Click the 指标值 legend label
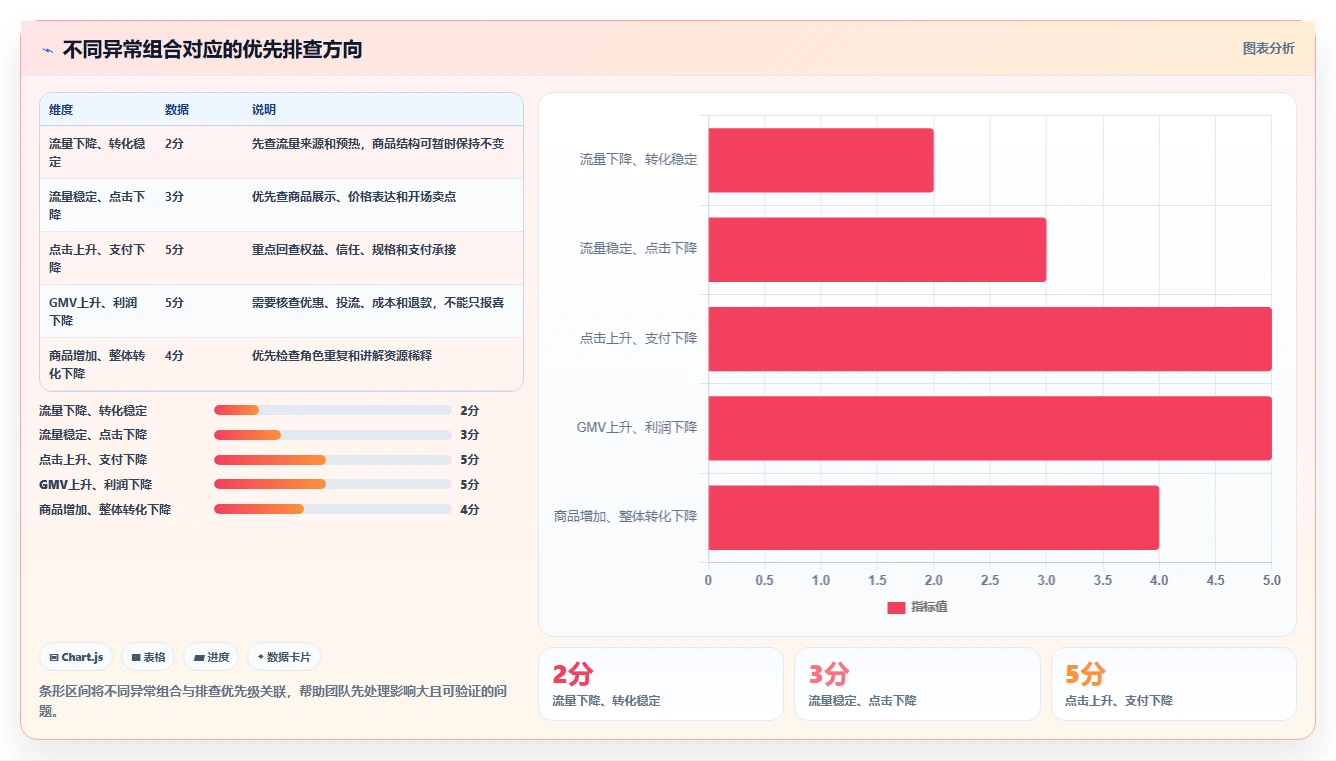Image resolution: width=1336 pixels, height=761 pixels. click(x=929, y=607)
